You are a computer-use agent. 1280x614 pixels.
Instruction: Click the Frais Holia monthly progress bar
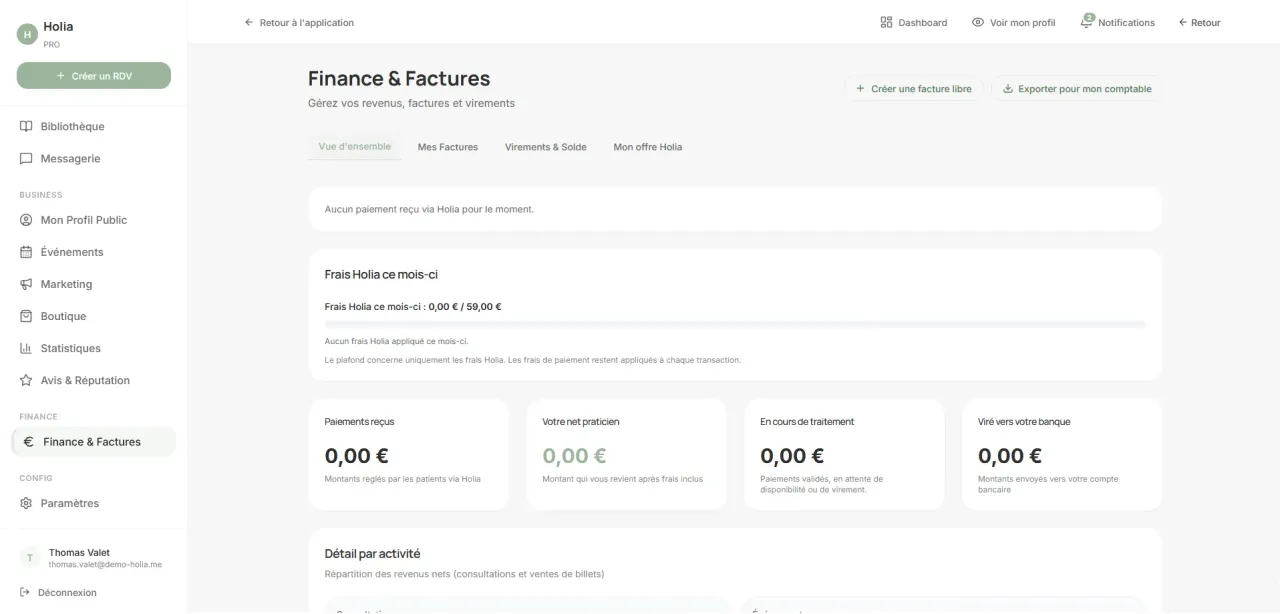click(735, 324)
